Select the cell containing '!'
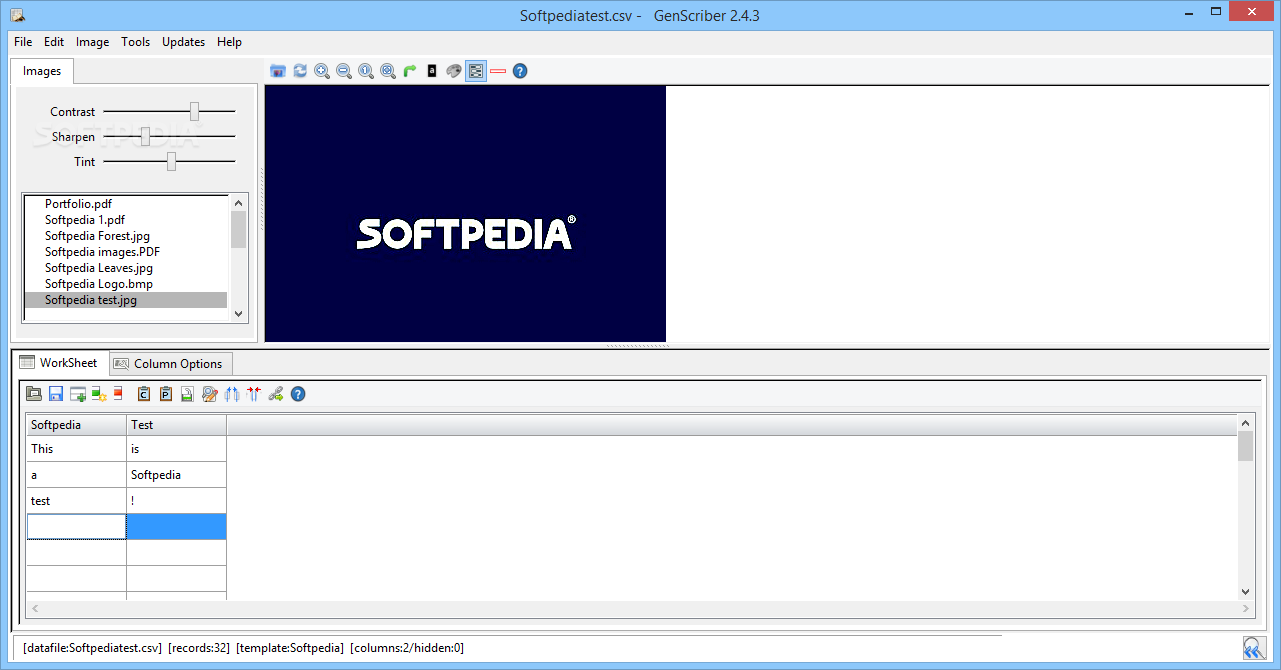This screenshot has height=670, width=1281. [x=177, y=501]
